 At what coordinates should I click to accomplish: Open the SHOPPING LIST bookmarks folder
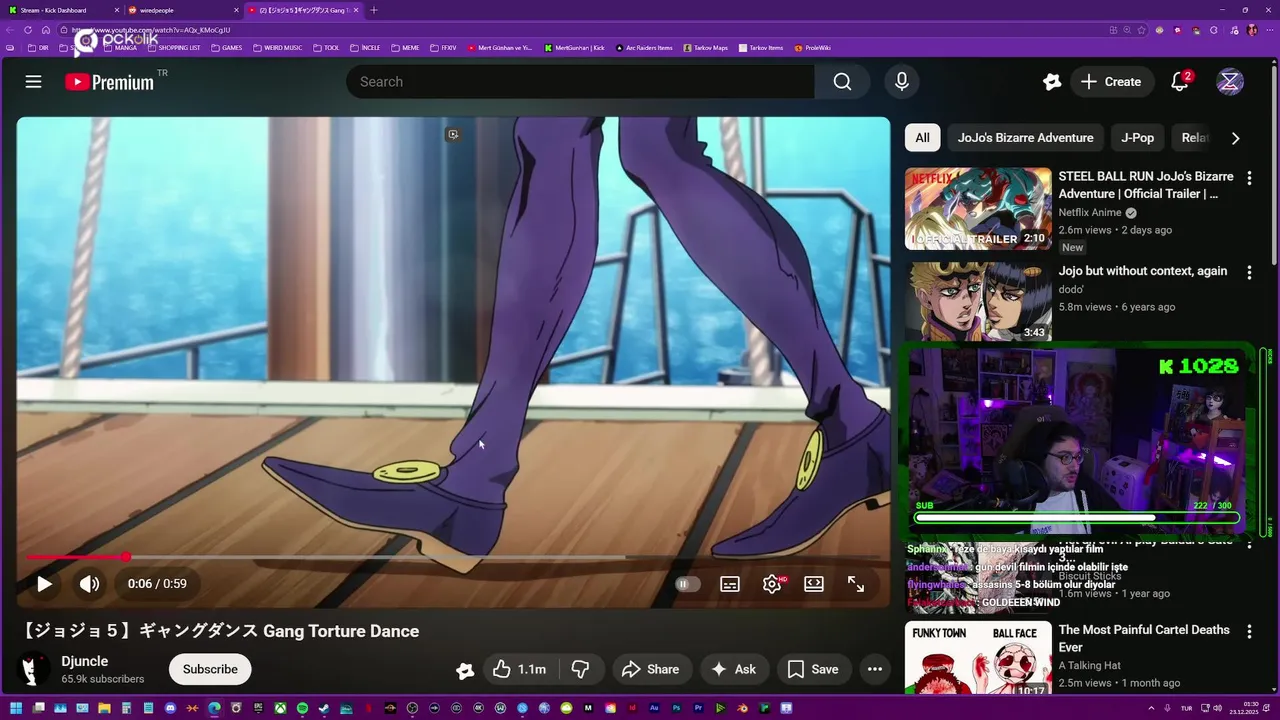coord(173,47)
